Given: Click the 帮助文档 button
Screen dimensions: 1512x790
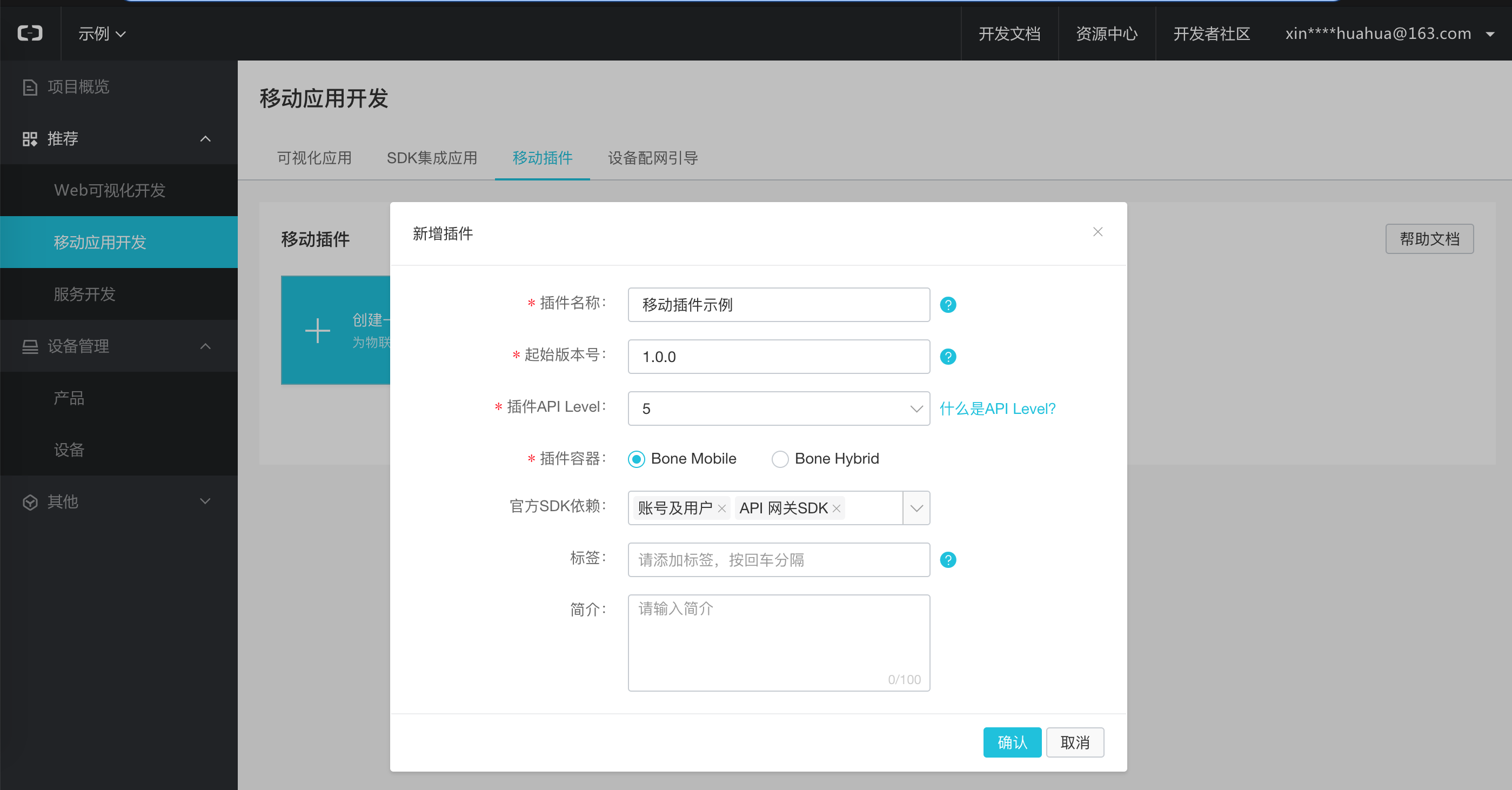Looking at the screenshot, I should tap(1429, 239).
